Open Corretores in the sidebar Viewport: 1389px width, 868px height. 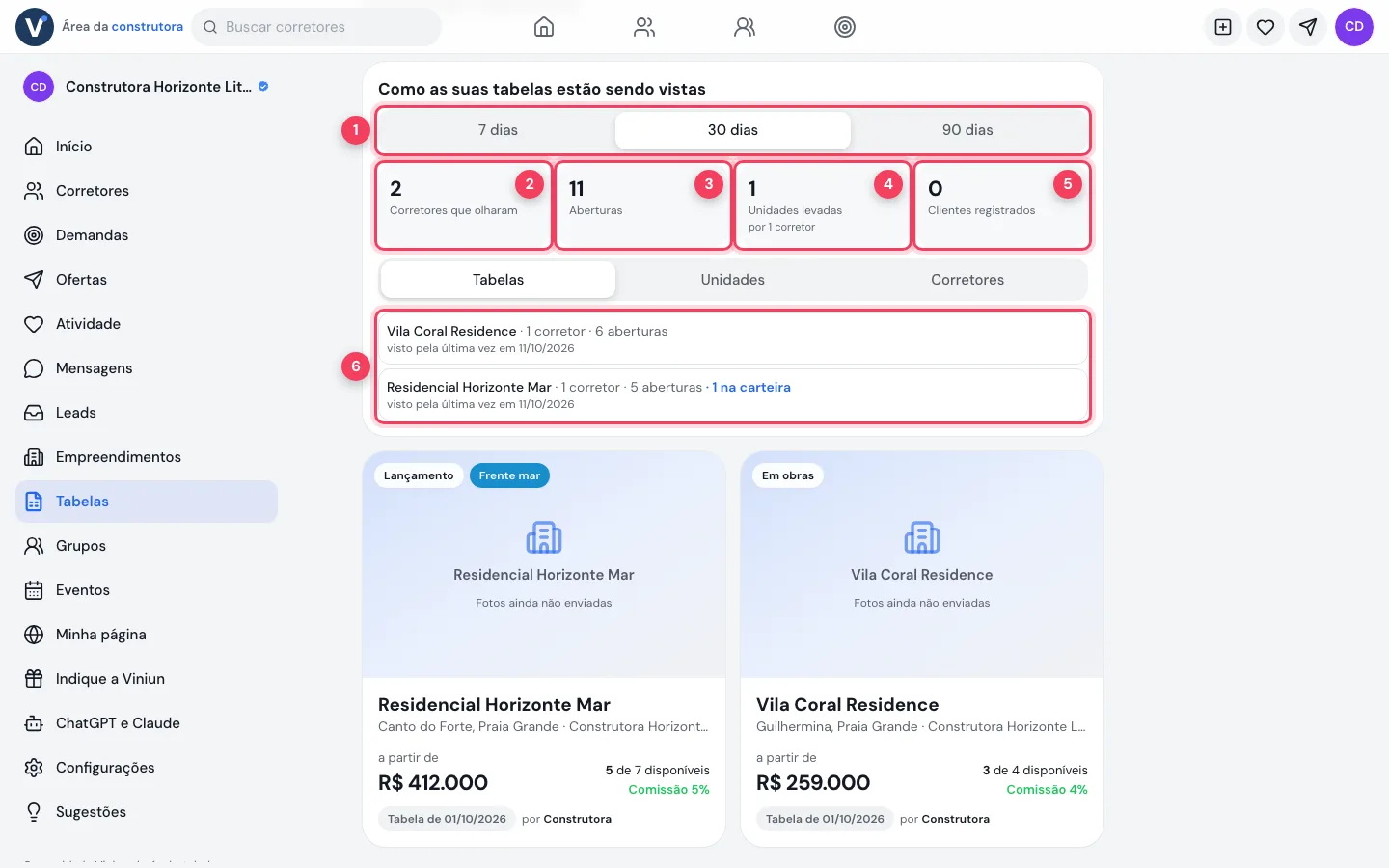click(147, 191)
